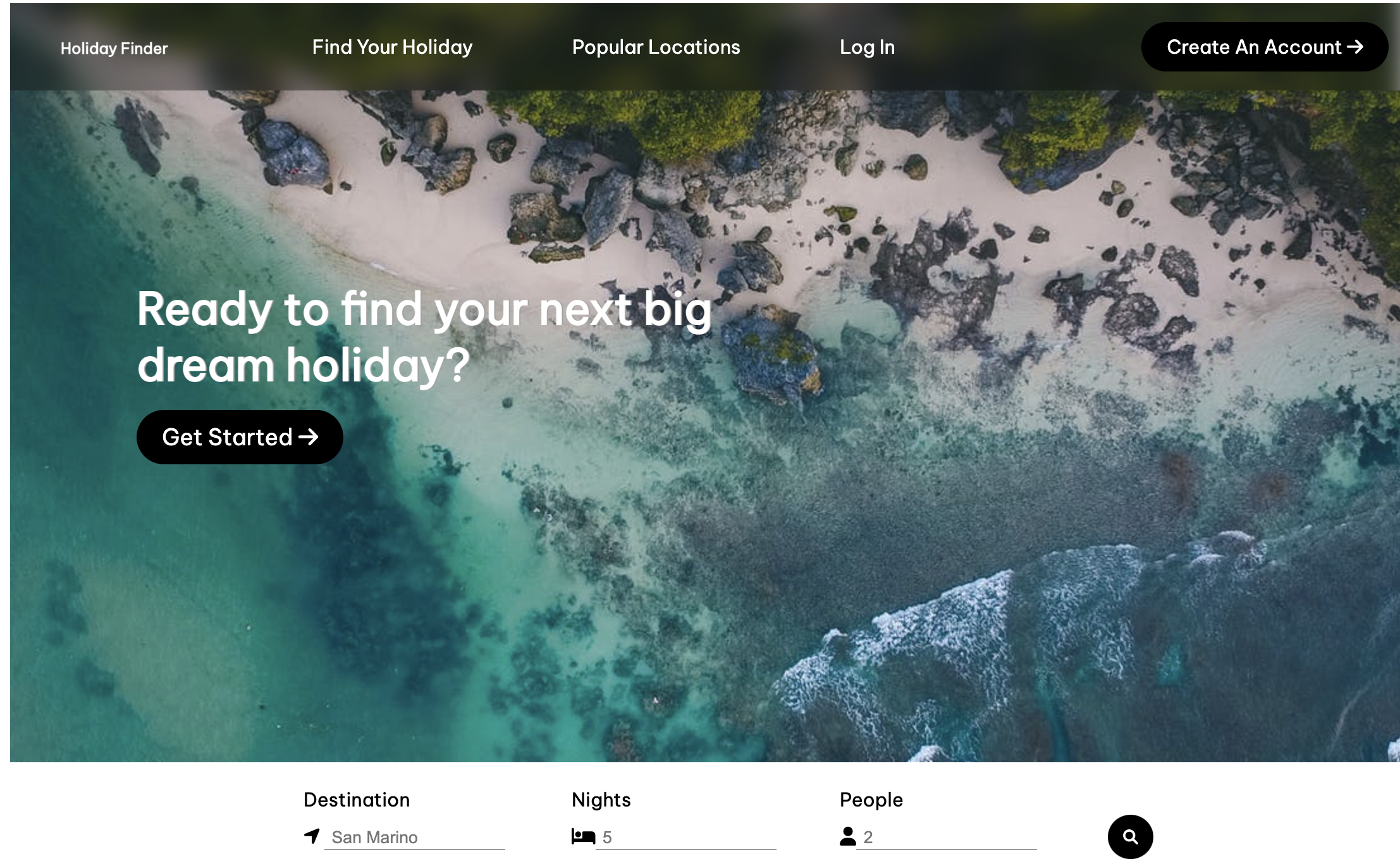Click the People label
1400x866 pixels.
click(x=871, y=800)
